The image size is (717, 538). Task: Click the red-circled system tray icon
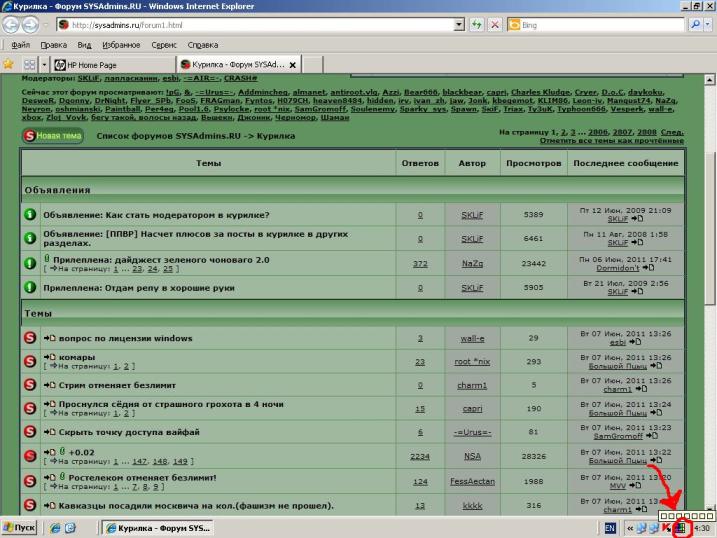[680, 528]
